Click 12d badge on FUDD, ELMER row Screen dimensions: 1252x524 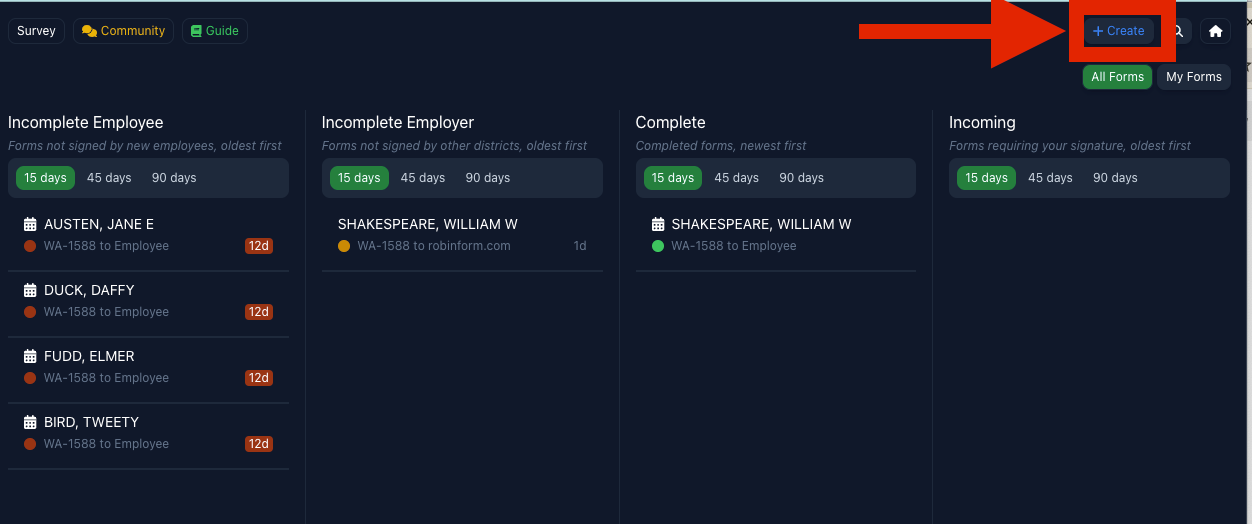coord(259,378)
